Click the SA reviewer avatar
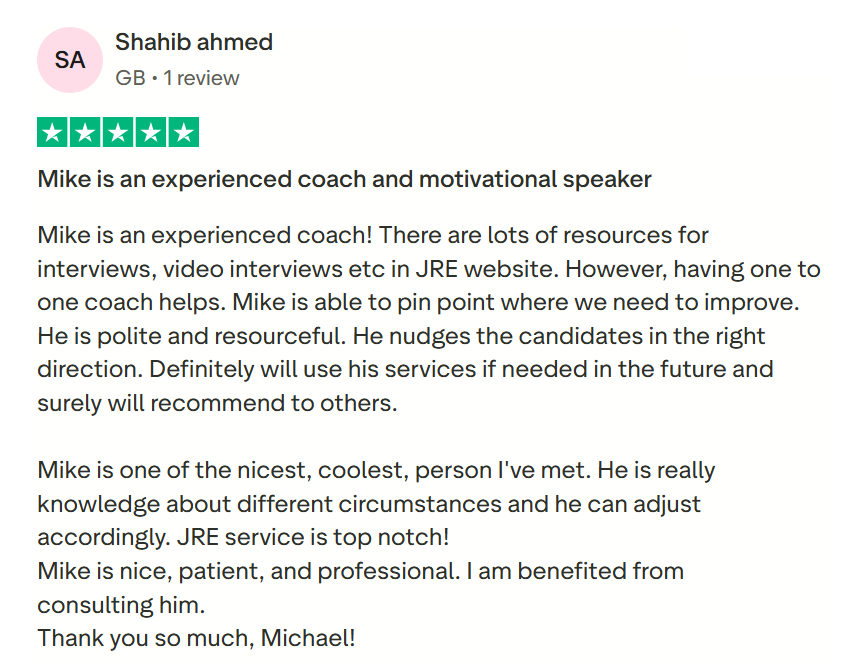 [70, 60]
